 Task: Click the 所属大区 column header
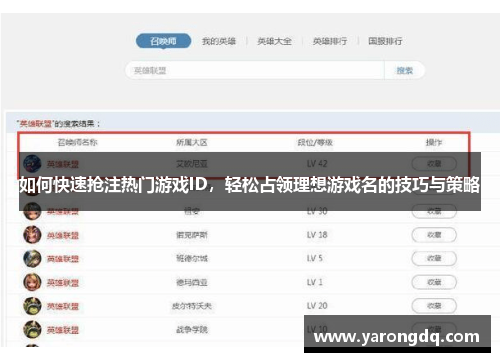[192, 143]
